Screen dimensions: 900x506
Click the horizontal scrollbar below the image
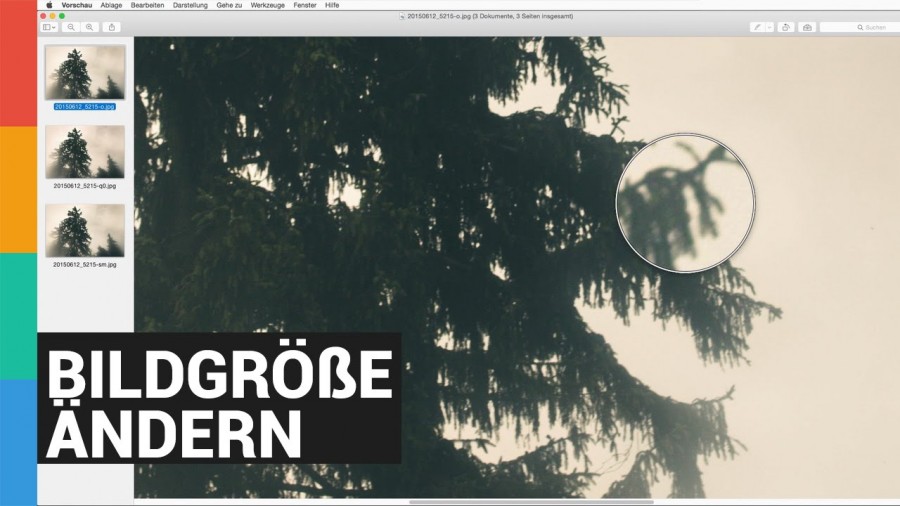pyautogui.click(x=530, y=502)
